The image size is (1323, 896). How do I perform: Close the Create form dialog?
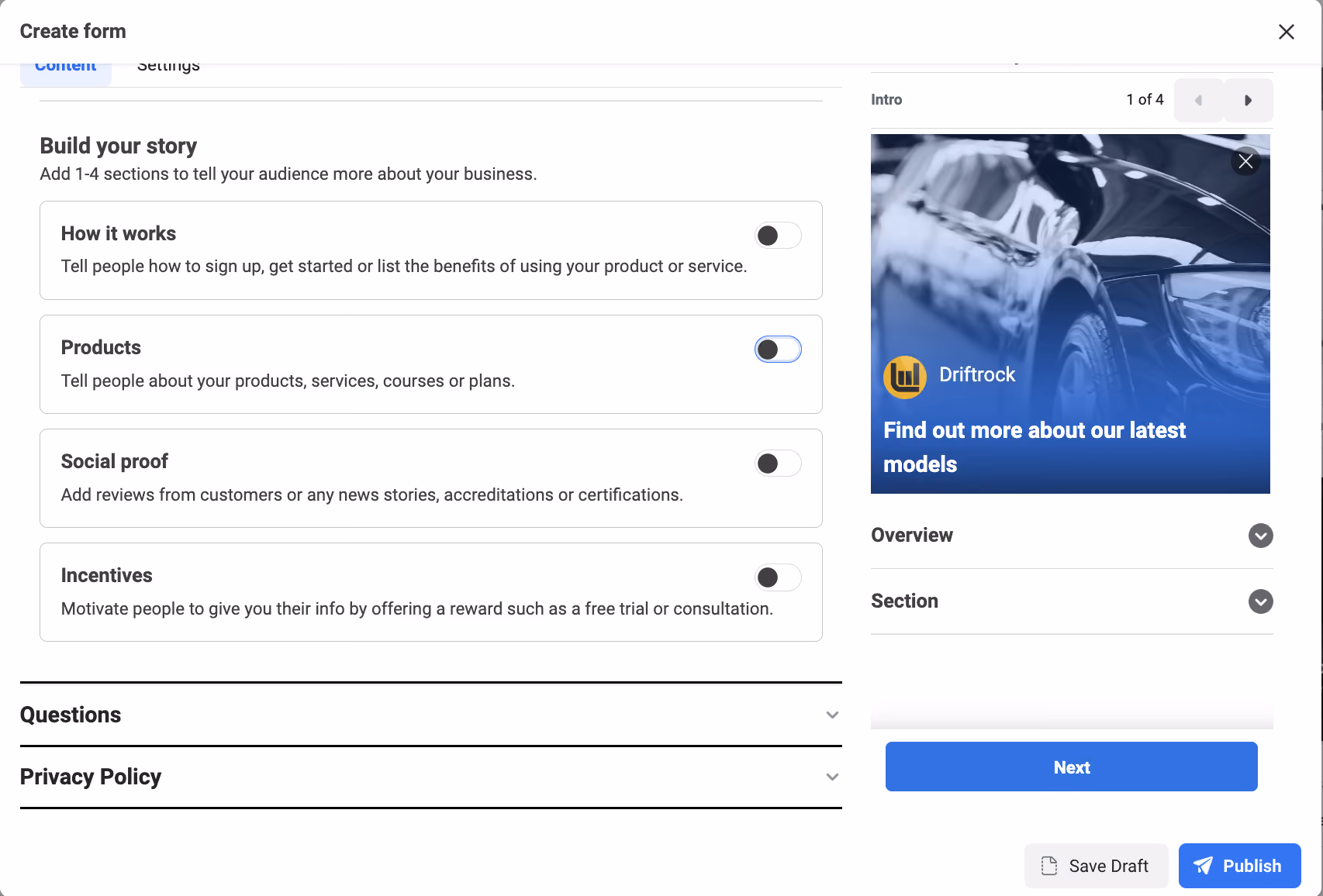point(1287,32)
